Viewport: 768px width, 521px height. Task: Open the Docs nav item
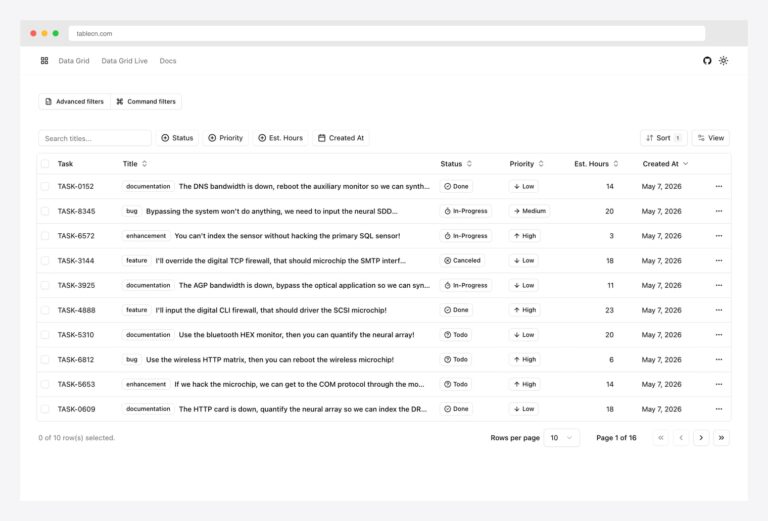[168, 61]
